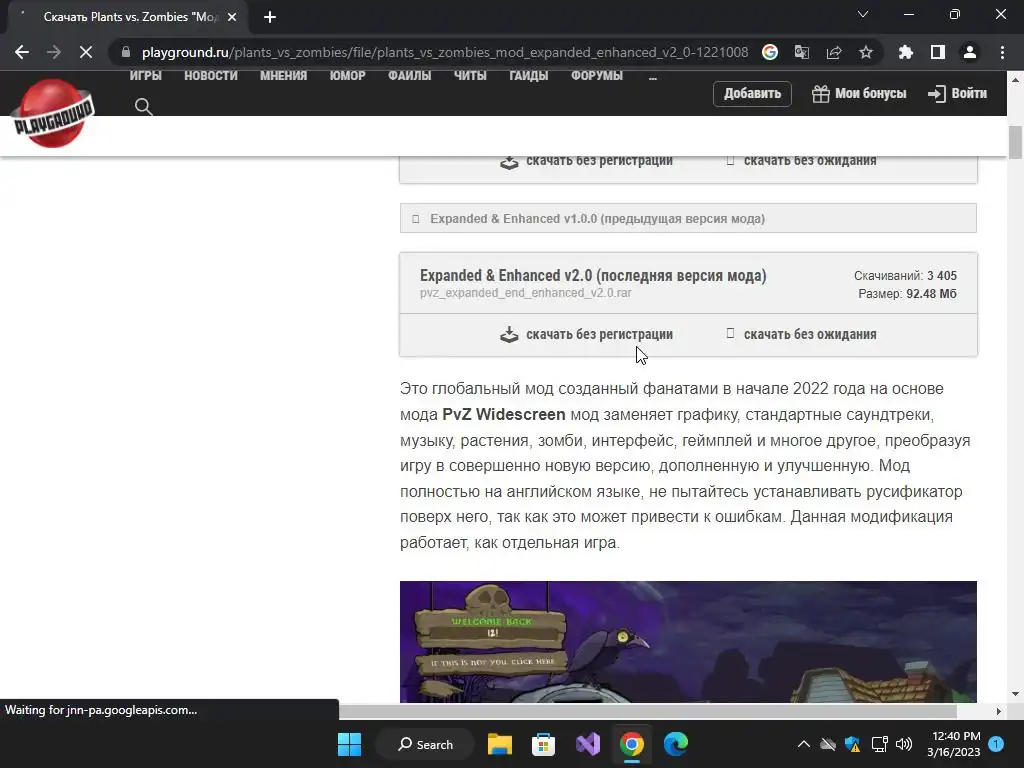Open the ЮМОР menu section
Screen dimensions: 1024x768
(x=347, y=76)
